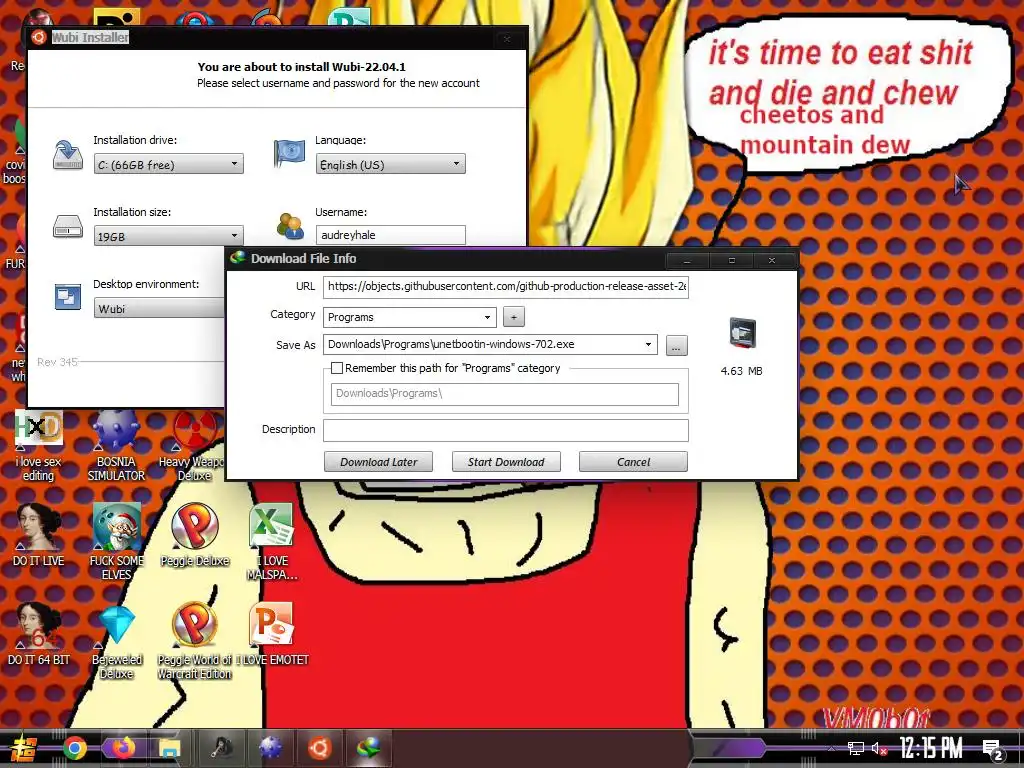This screenshot has height=768, width=1024.
Task: Click the muted volume tray icon
Action: (x=880, y=748)
